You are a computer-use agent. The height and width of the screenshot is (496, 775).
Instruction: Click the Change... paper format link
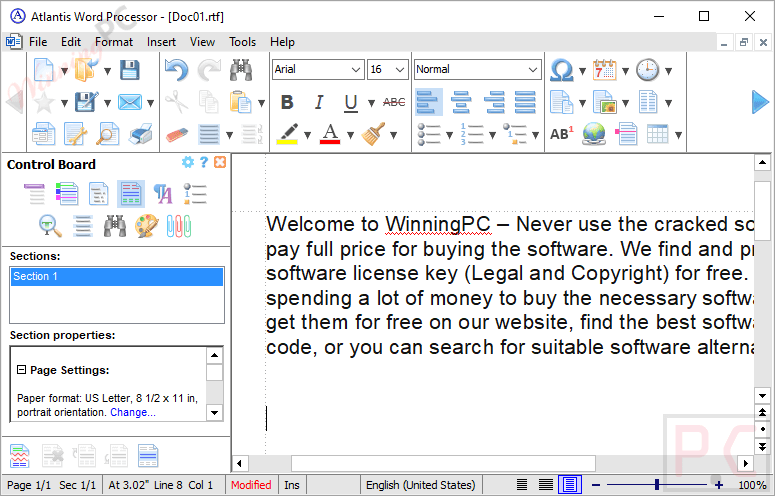(133, 412)
